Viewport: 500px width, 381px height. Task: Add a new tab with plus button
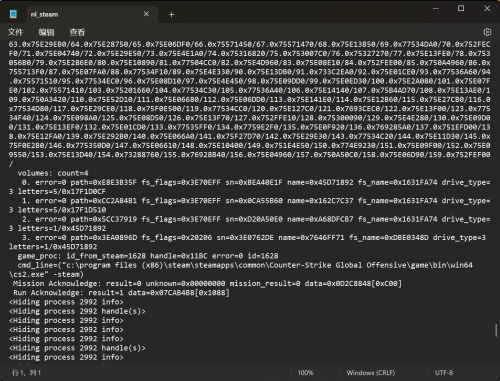coord(171,14)
